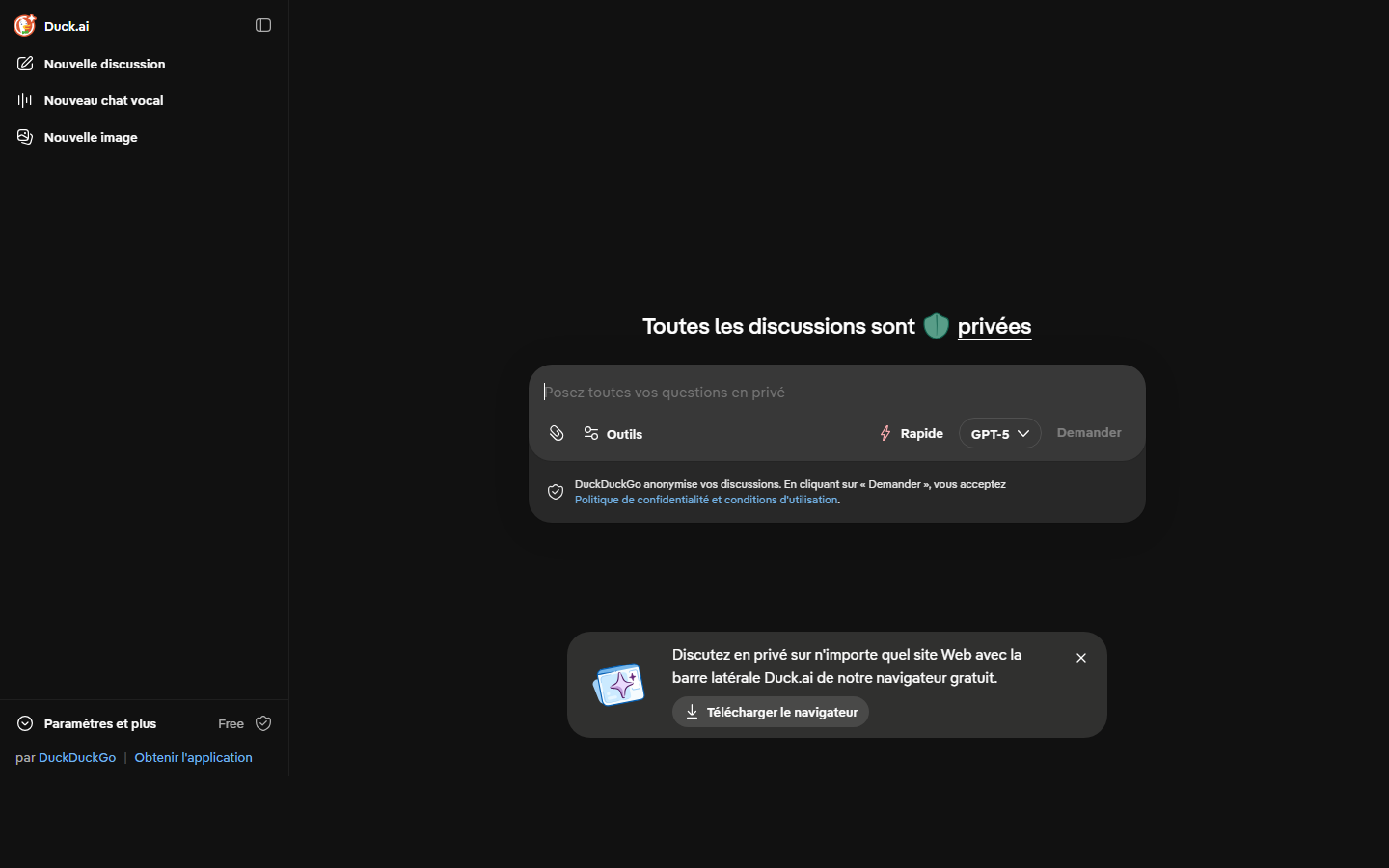The image size is (1389, 868).
Task: Click the voice waveform icon
Action: 25,100
